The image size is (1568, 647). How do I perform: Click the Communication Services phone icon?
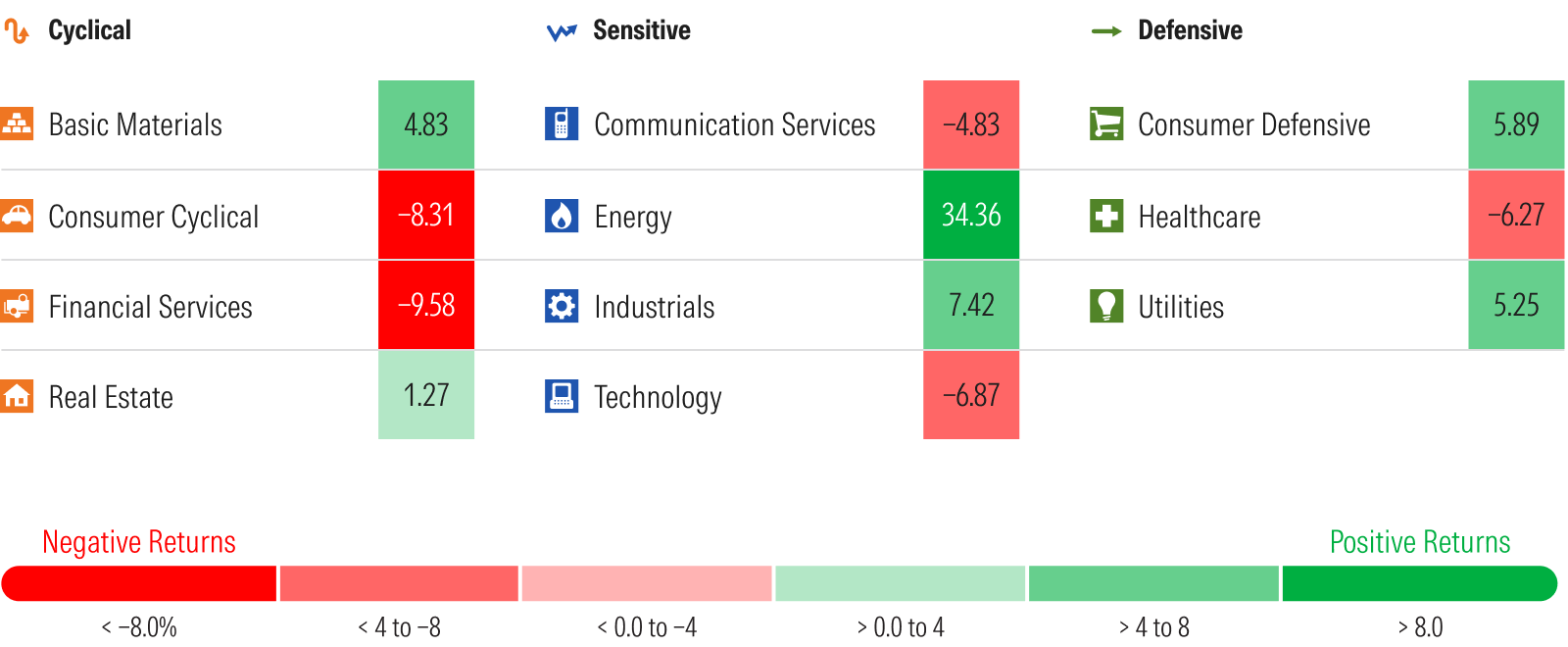pos(562,124)
